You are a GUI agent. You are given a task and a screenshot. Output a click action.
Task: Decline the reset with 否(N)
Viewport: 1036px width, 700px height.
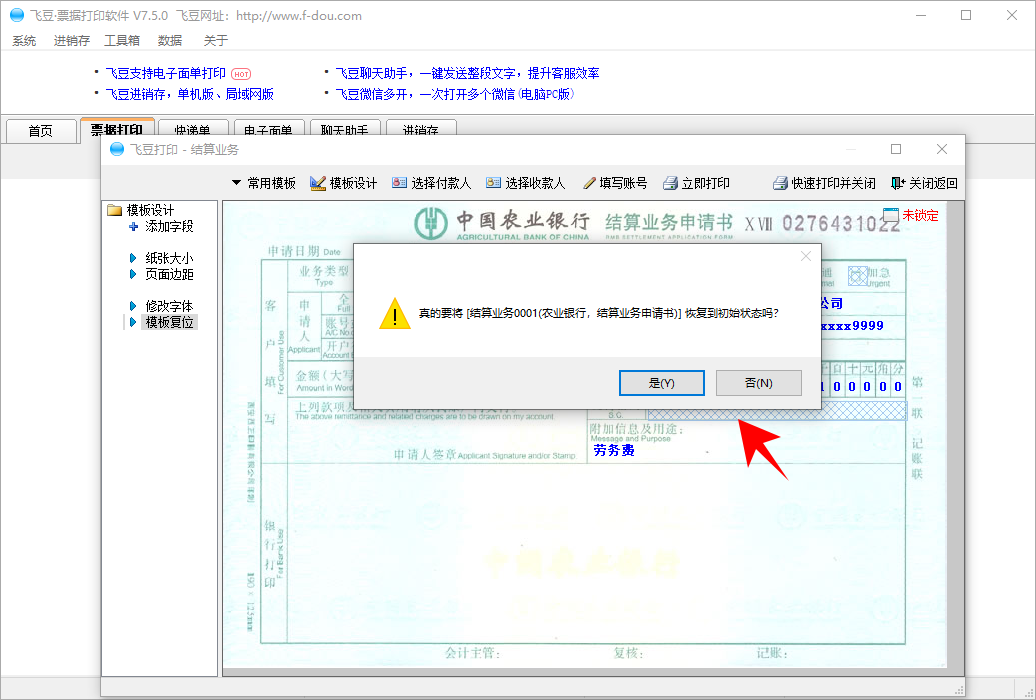point(758,383)
